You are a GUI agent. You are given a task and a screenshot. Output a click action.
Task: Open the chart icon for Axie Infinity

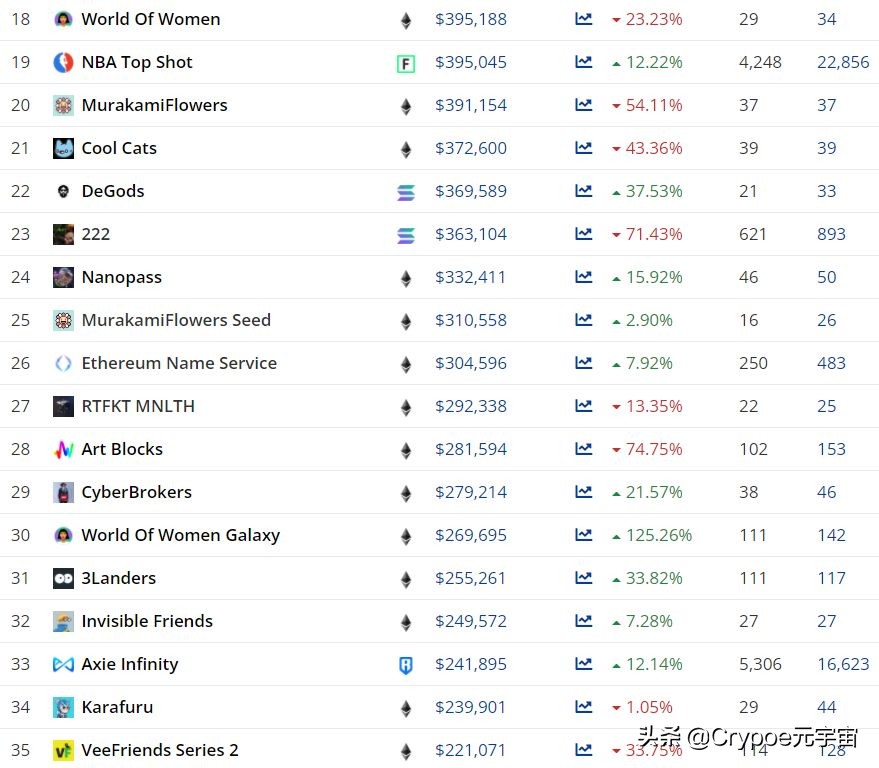[584, 664]
